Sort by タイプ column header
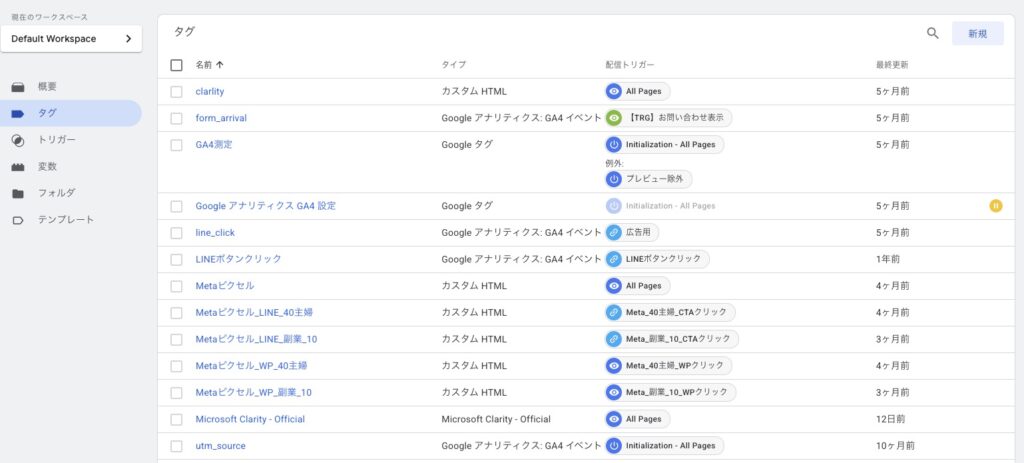The image size is (1024, 463). tap(454, 65)
